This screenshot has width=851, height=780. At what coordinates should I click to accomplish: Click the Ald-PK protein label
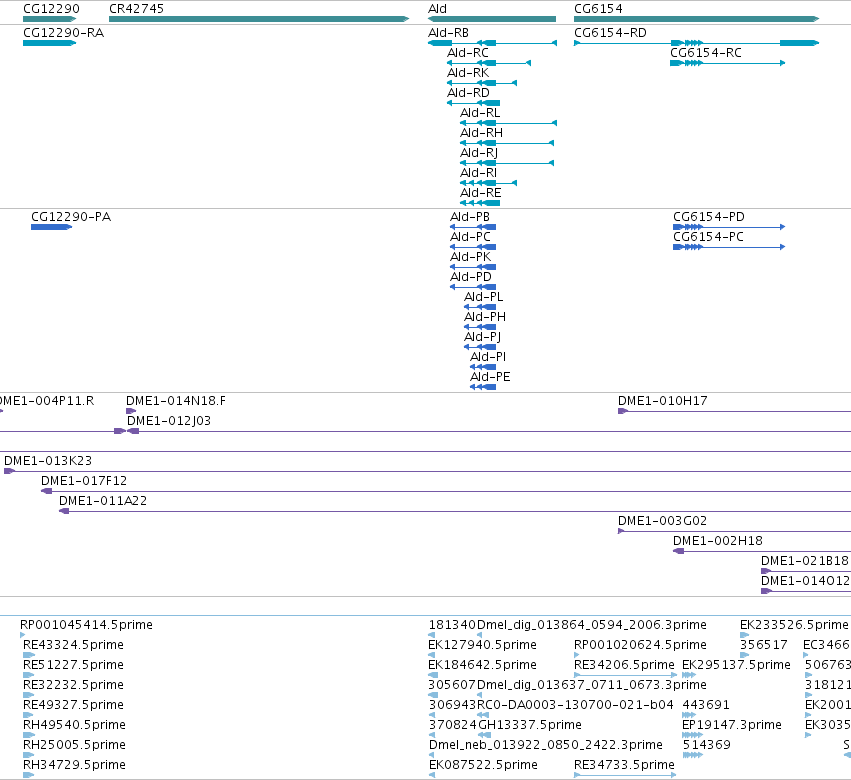(x=471, y=257)
